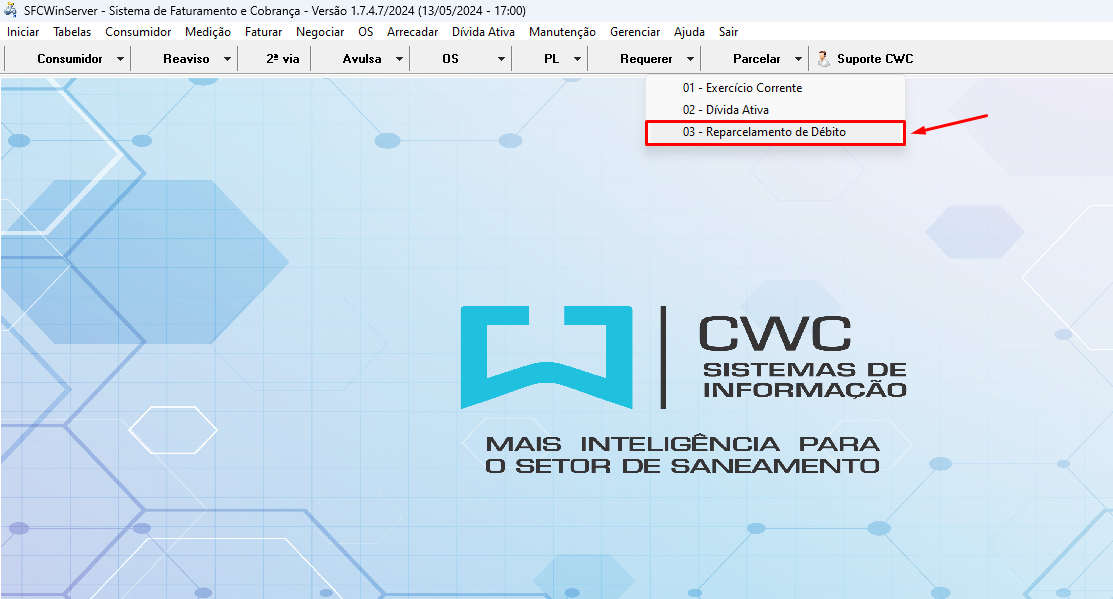Click the SFCWinServer title bar app icon
1113x599 pixels.
11,10
